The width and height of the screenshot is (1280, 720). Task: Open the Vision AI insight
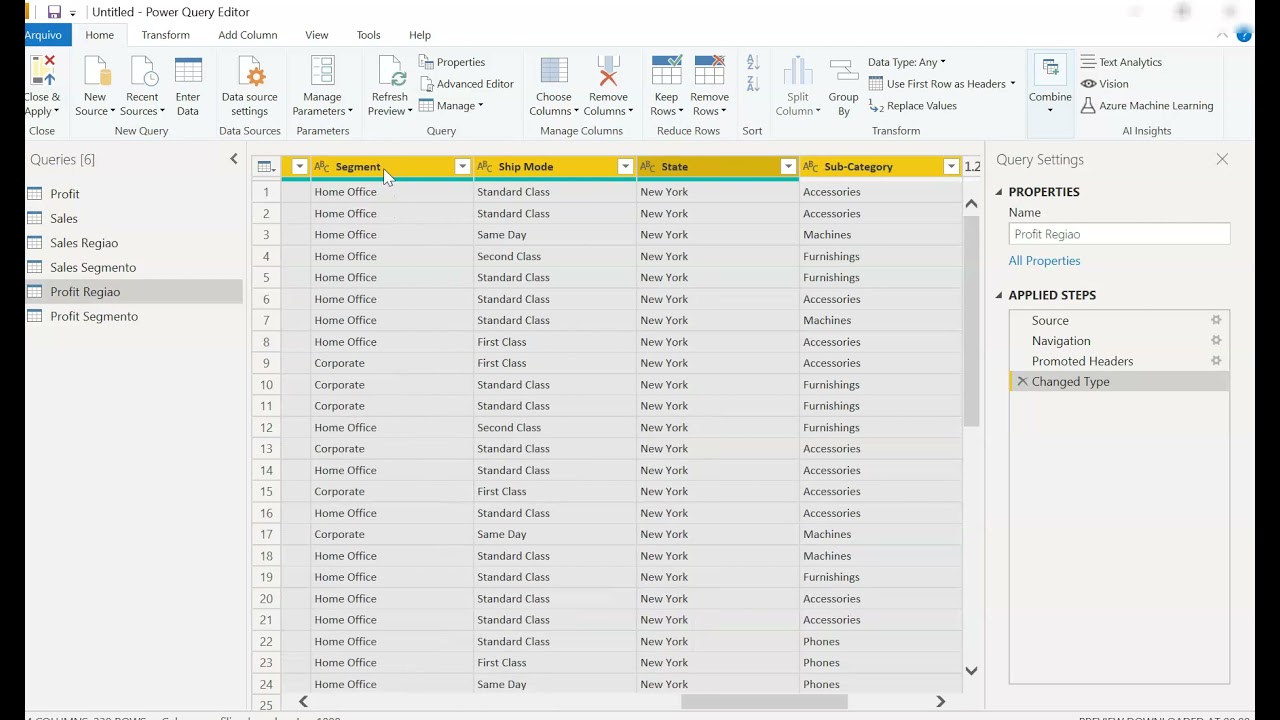tap(1105, 84)
